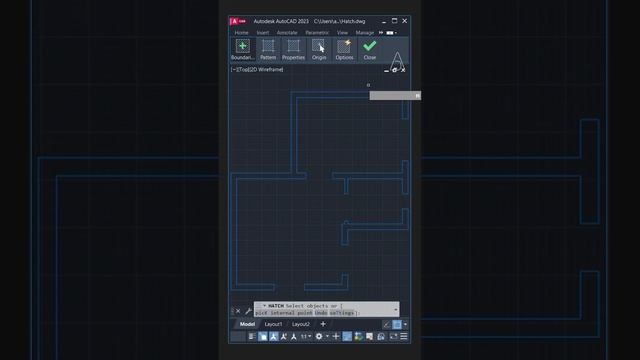Toggle the ribbon minimize state button
The image size is (640, 360).
pyautogui.click(x=390, y=33)
